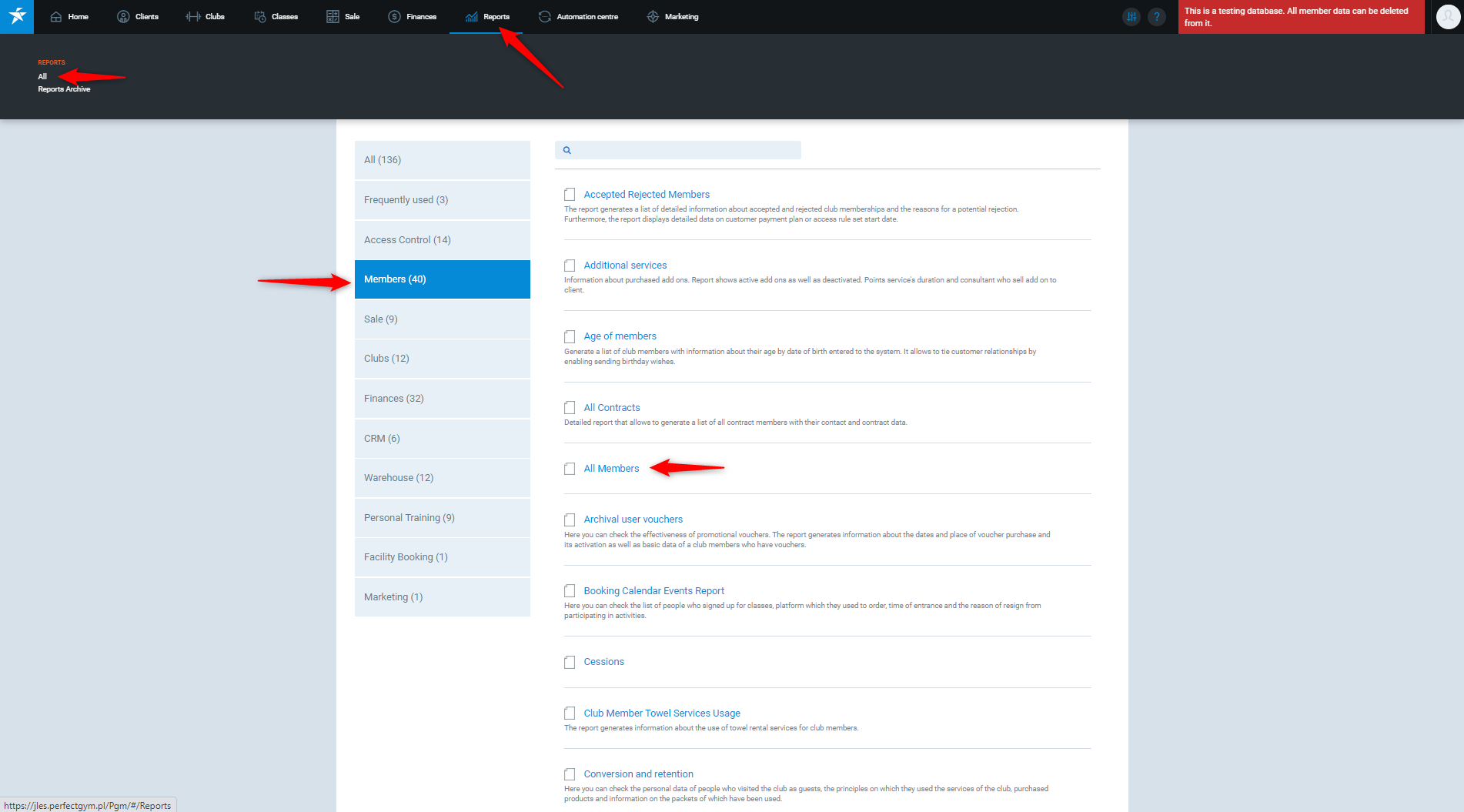Open the Home navigation icon
The image size is (1464, 812).
point(56,17)
